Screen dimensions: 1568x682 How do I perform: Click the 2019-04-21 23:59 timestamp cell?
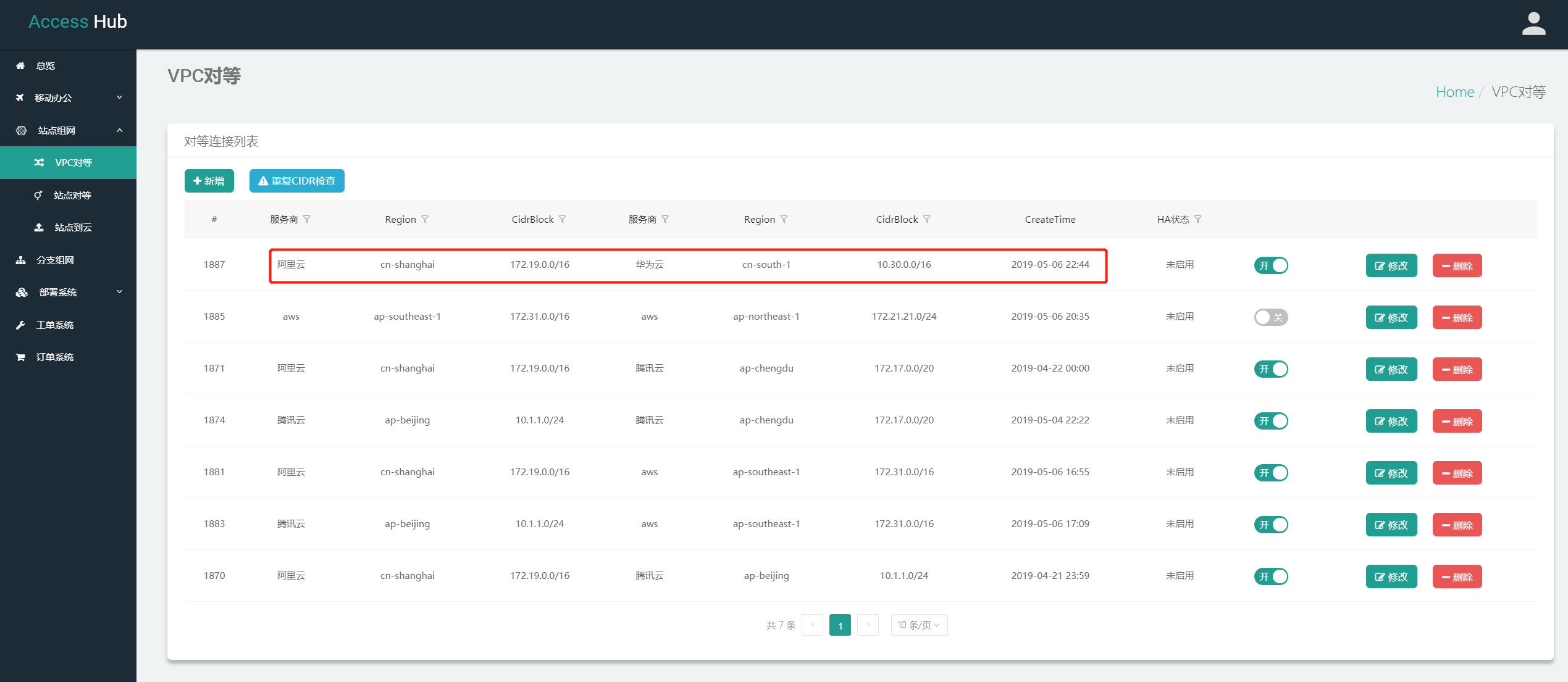[1050, 575]
